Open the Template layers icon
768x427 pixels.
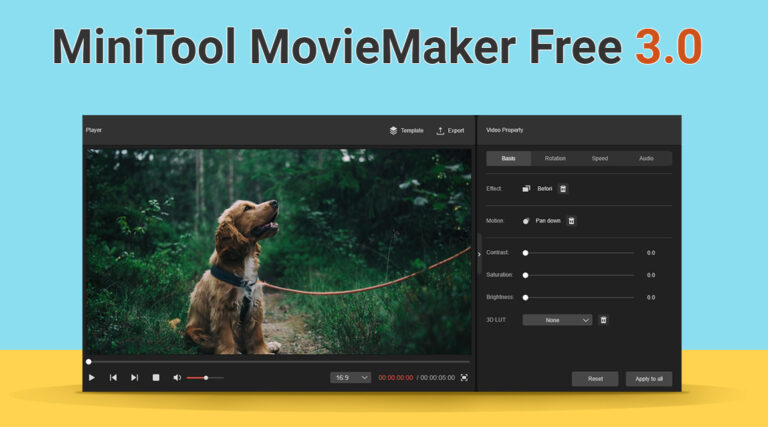[x=393, y=130]
